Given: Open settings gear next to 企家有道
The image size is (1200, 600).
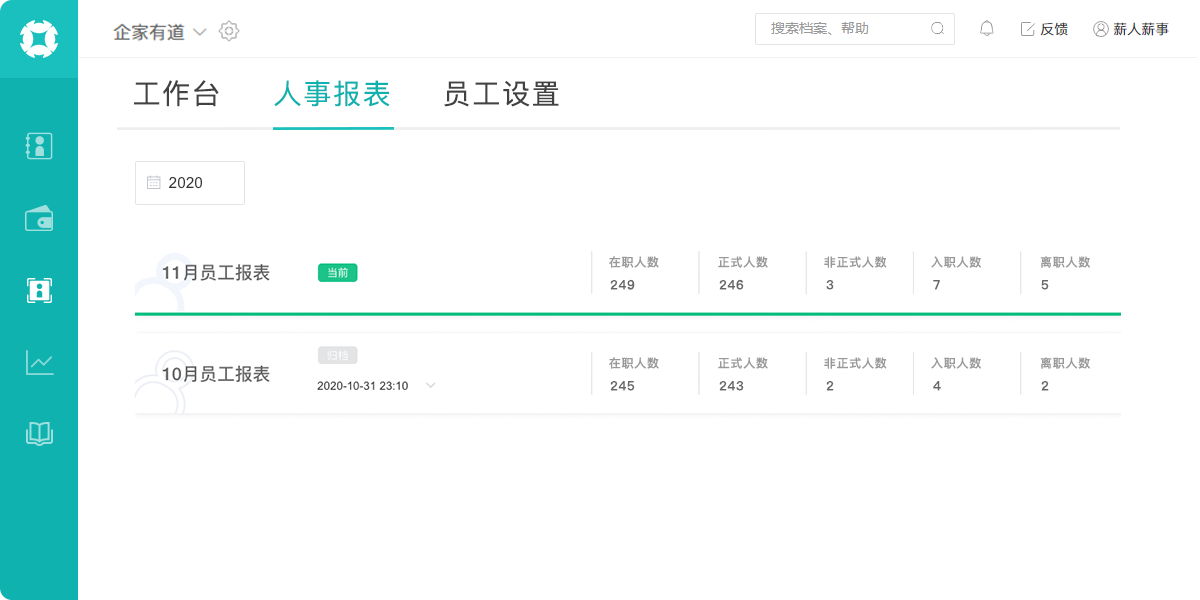Looking at the screenshot, I should [x=229, y=31].
